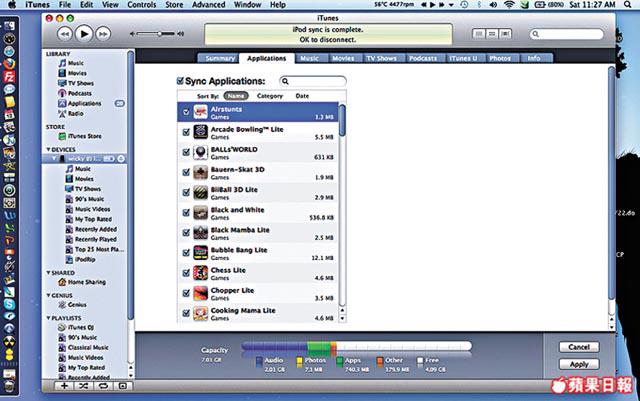The height and width of the screenshot is (401, 640).
Task: Sort applications by Date
Action: 302,96
